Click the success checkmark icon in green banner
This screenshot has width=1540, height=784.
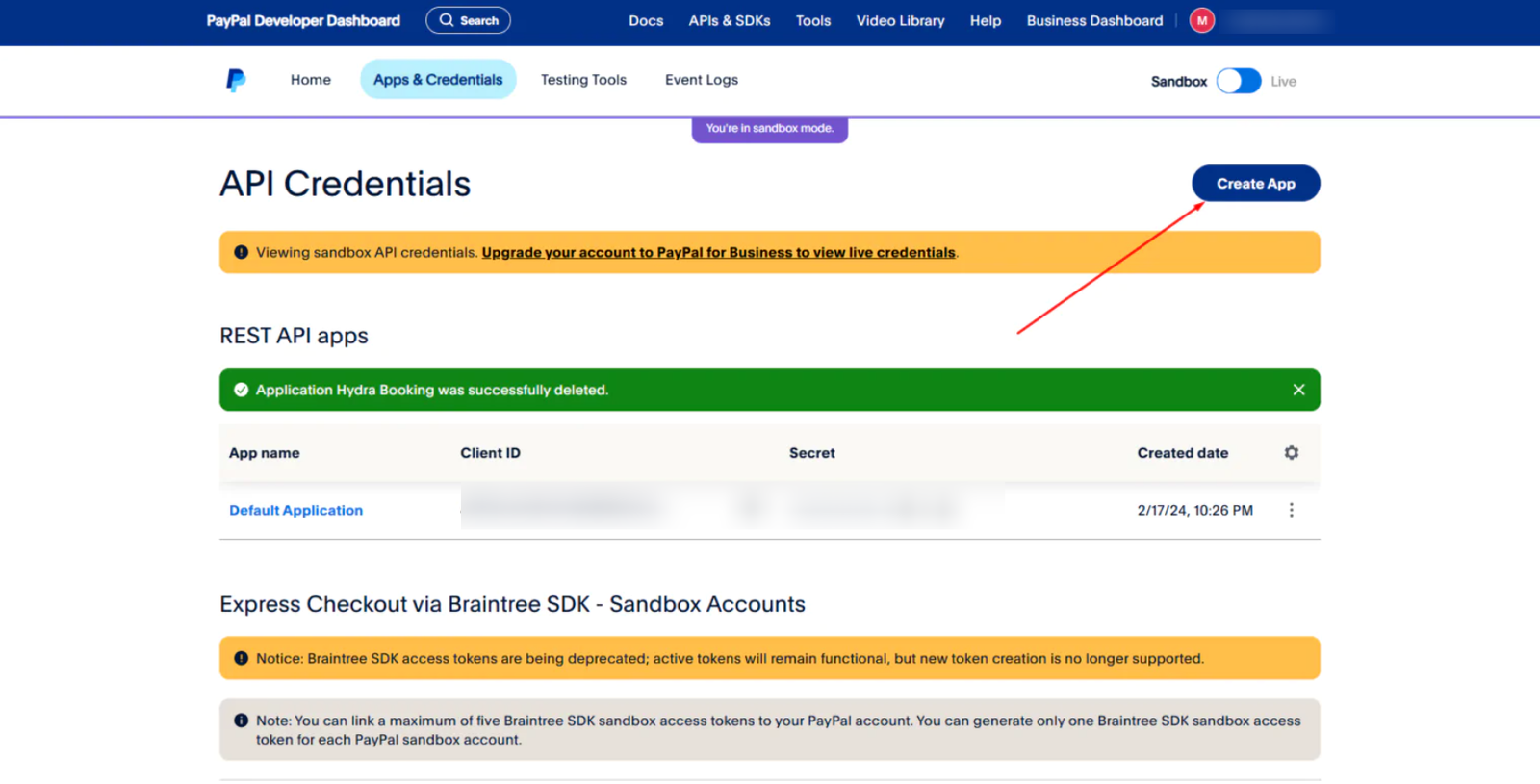click(242, 390)
